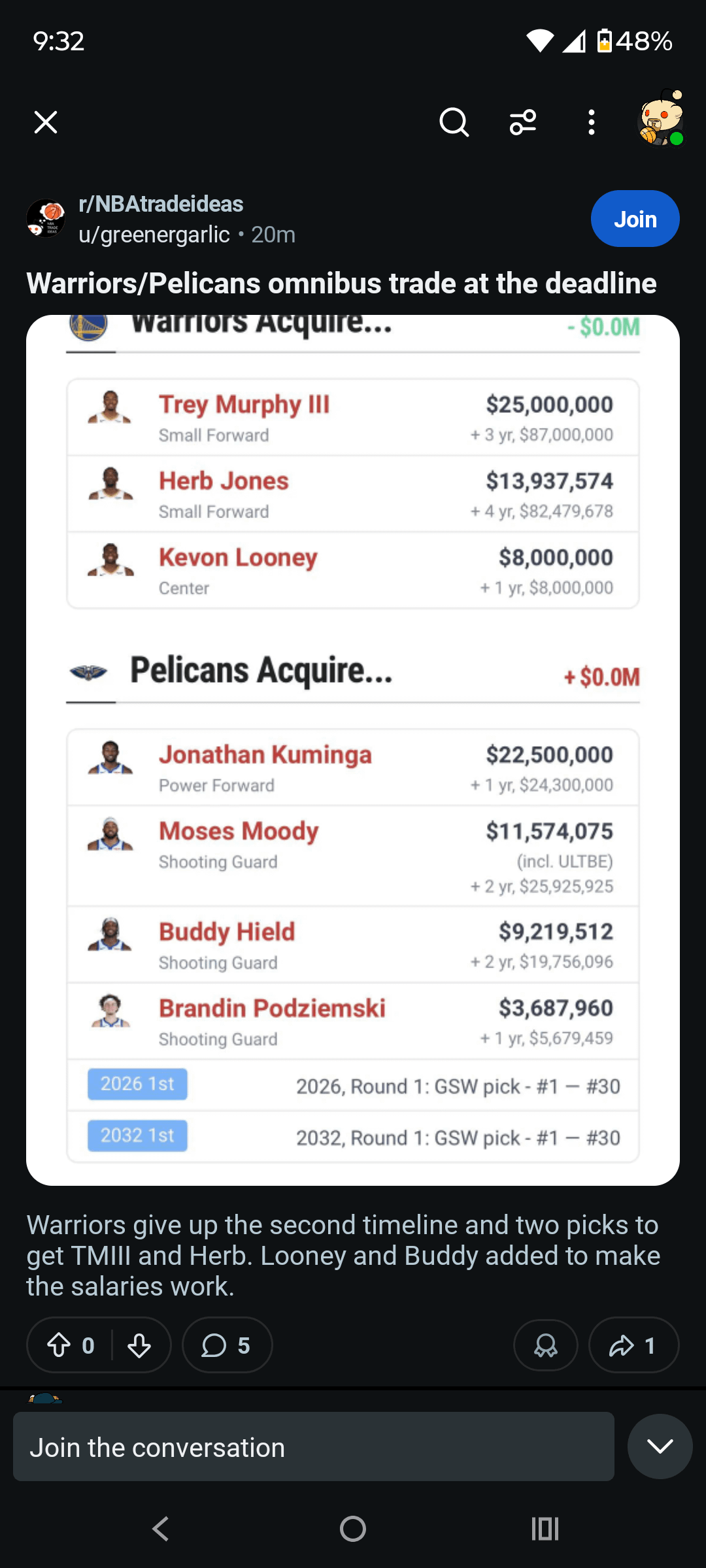Open Android recent apps
706x1568 pixels.
click(x=545, y=1529)
